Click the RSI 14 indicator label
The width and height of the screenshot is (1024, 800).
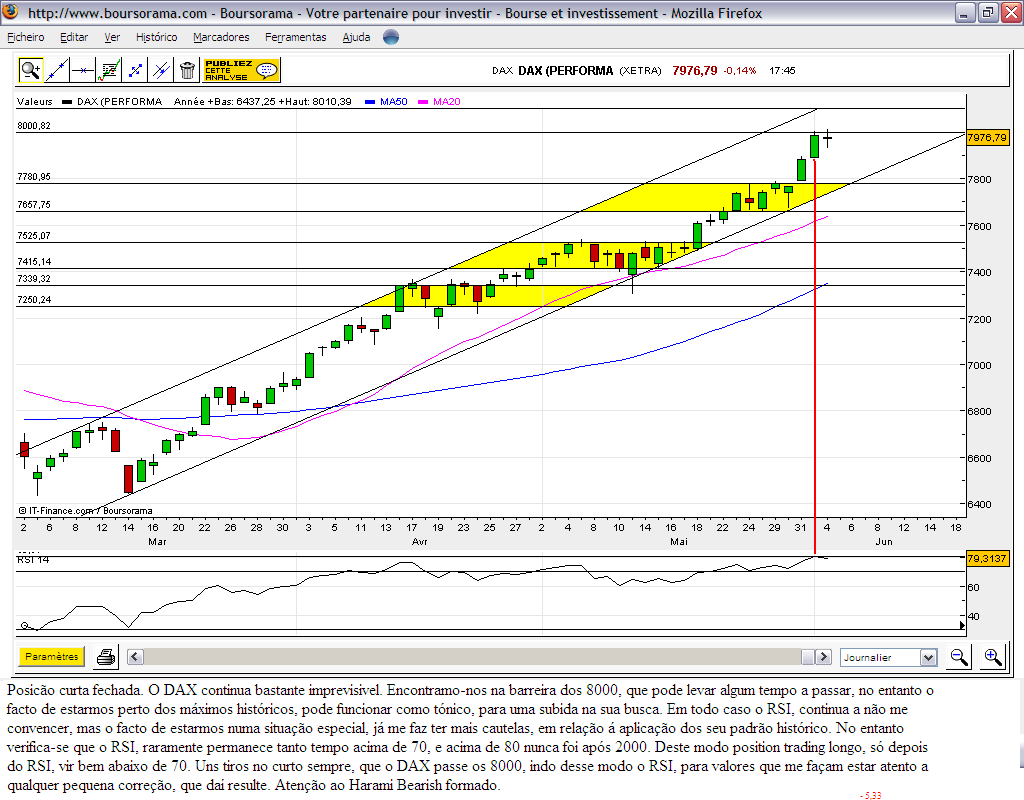(x=33, y=560)
